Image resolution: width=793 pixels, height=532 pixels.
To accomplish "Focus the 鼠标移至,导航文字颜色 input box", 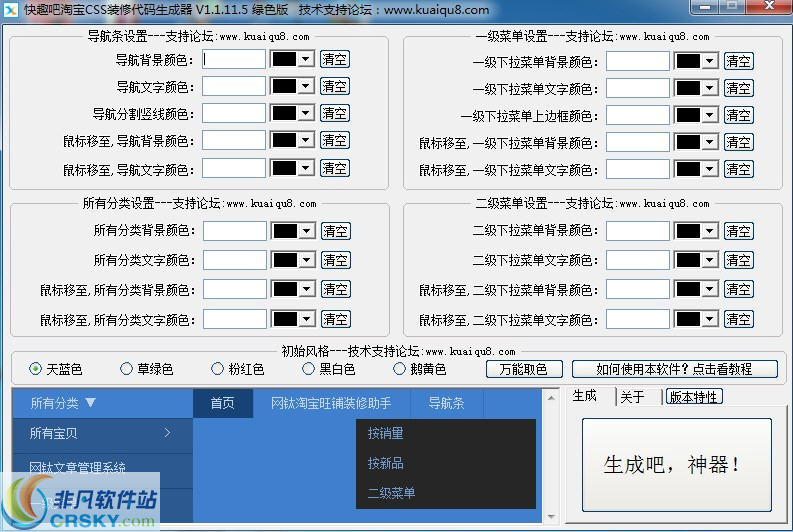I will click(x=234, y=168).
